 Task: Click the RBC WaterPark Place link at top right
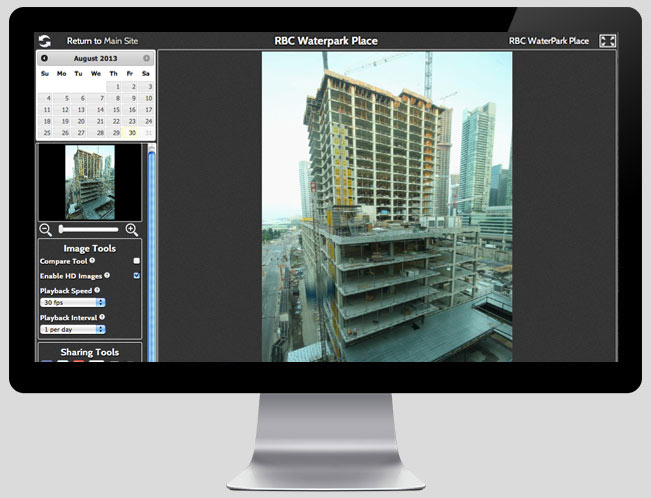click(x=548, y=42)
